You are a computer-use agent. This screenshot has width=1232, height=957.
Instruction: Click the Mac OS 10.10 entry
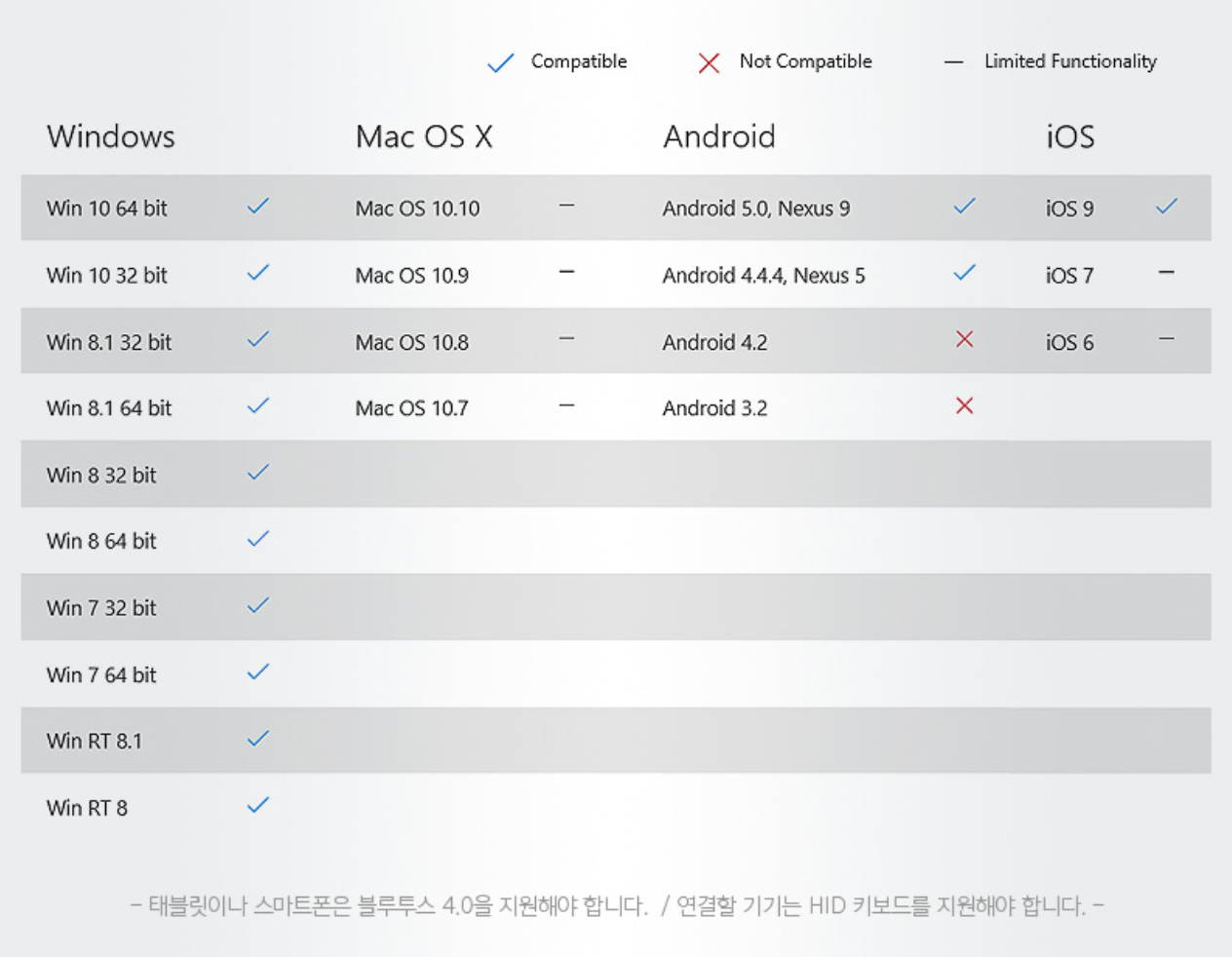point(417,209)
